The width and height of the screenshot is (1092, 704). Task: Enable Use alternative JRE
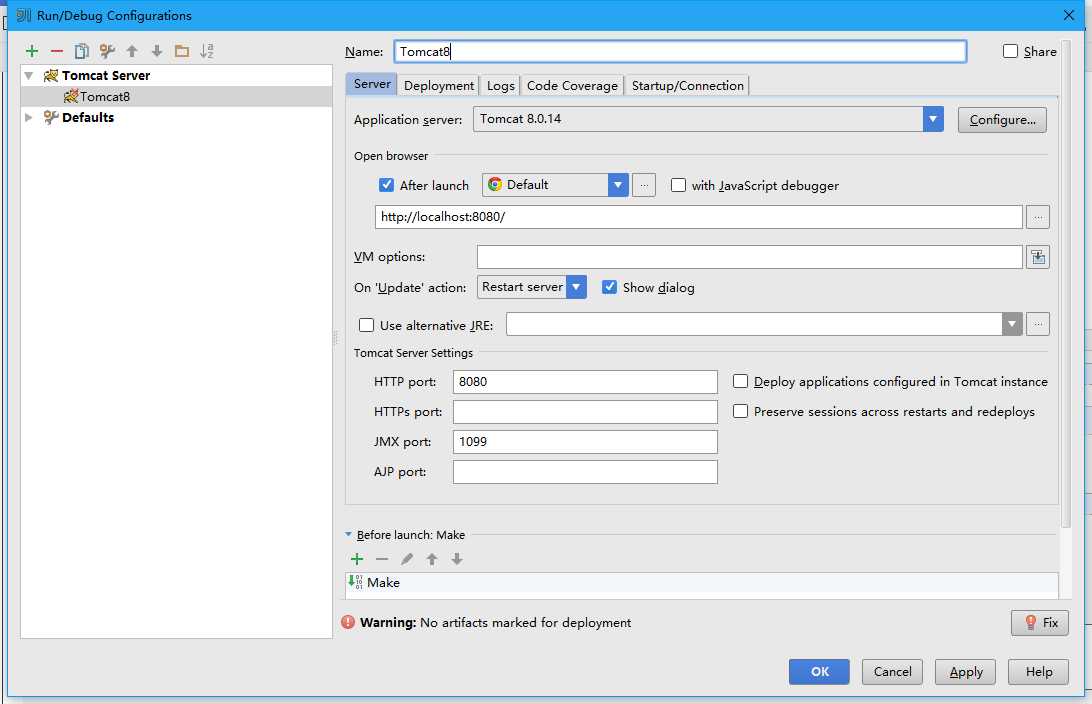pyautogui.click(x=366, y=324)
